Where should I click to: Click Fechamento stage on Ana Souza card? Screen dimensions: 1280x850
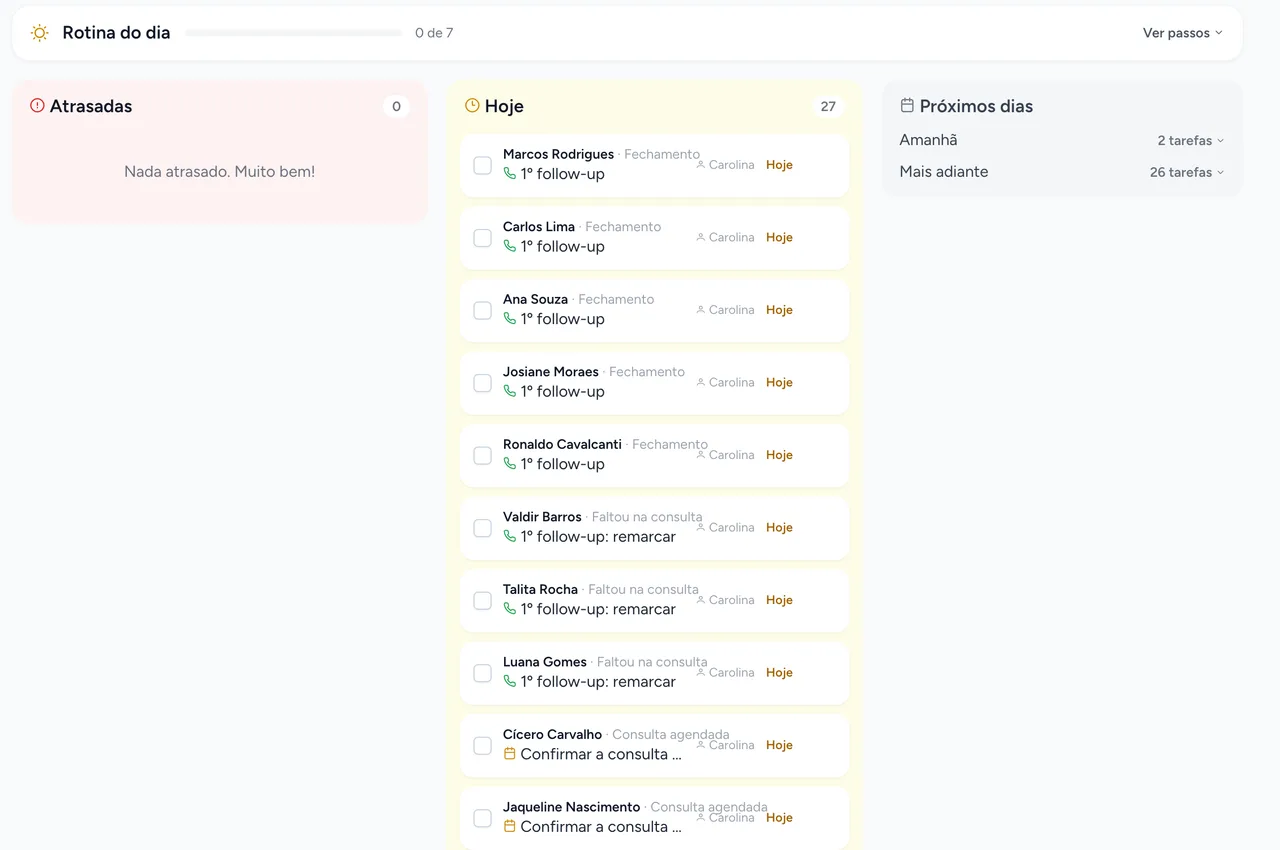(616, 299)
